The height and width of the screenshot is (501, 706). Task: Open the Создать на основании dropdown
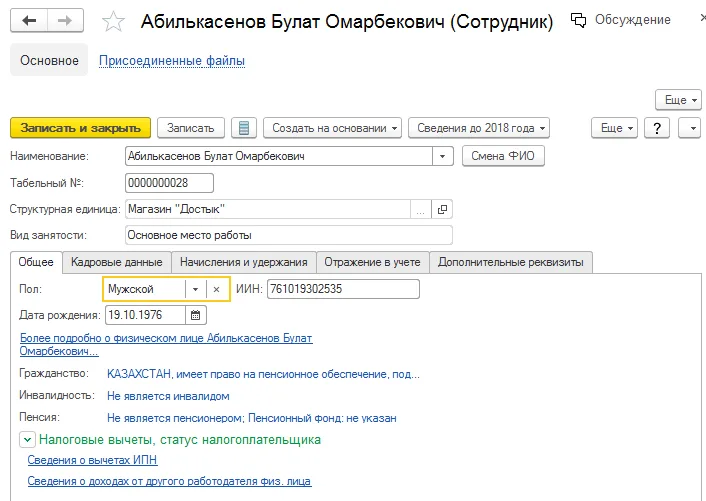(332, 128)
